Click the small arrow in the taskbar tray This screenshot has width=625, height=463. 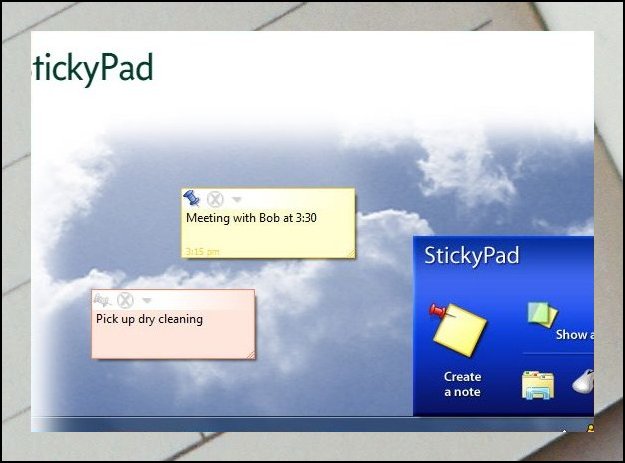pyautogui.click(x=564, y=430)
